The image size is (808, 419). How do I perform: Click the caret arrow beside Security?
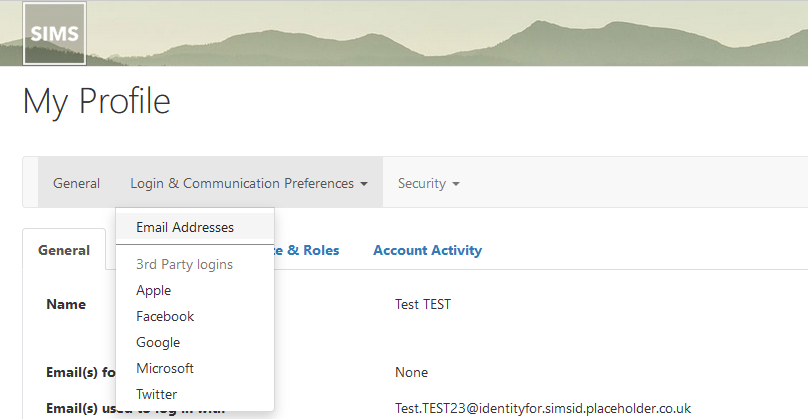(456, 184)
